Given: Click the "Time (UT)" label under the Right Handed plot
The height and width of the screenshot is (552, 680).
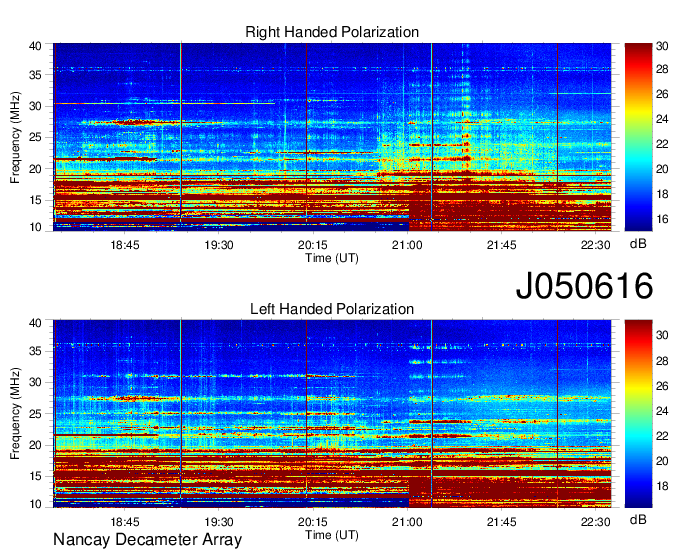Looking at the screenshot, I should click(x=332, y=258).
